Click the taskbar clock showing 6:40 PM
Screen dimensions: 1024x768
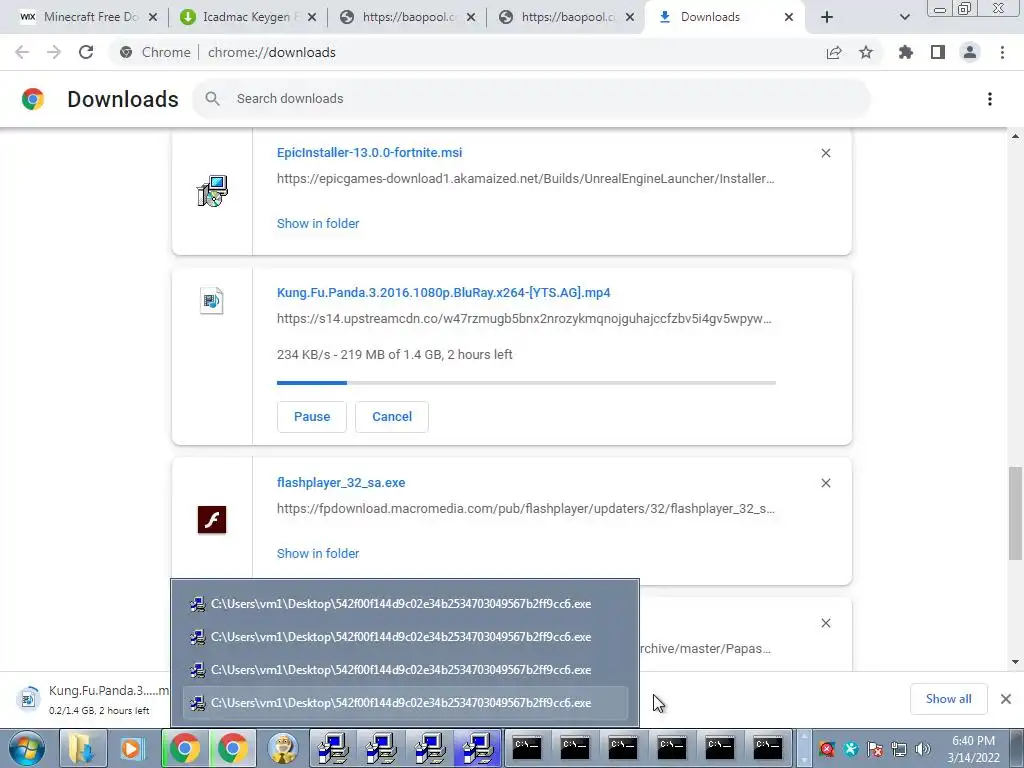[973, 748]
